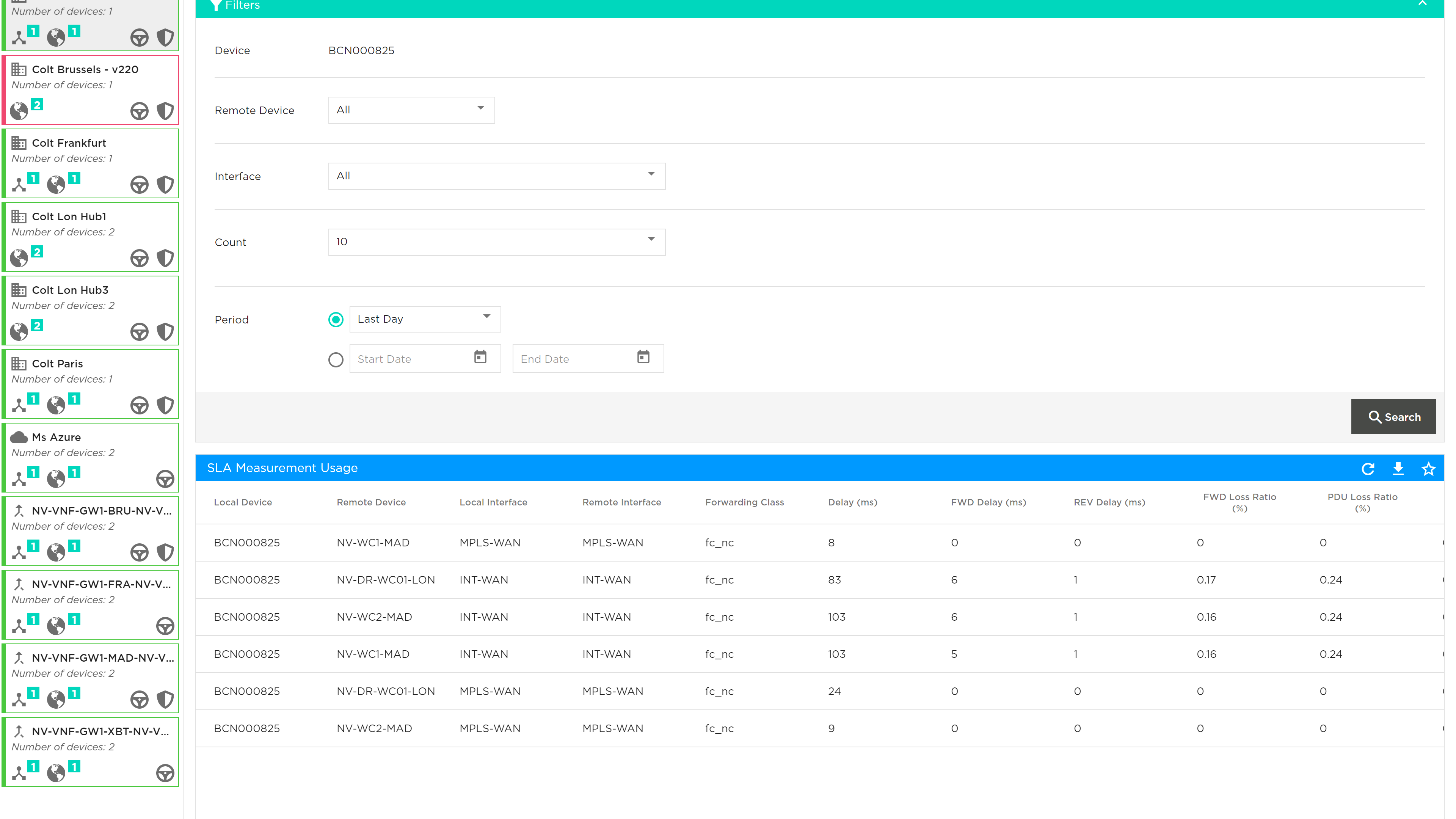Select the Colt Lon Hub1 site
Image resolution: width=1456 pixels, height=819 pixels.
click(91, 237)
